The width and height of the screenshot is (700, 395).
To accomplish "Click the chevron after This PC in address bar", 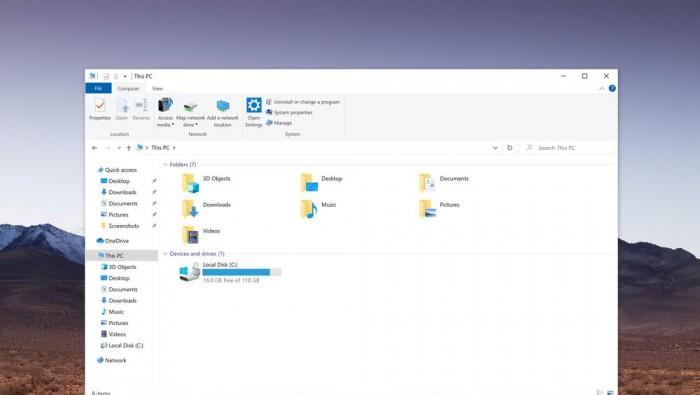I will pos(174,148).
